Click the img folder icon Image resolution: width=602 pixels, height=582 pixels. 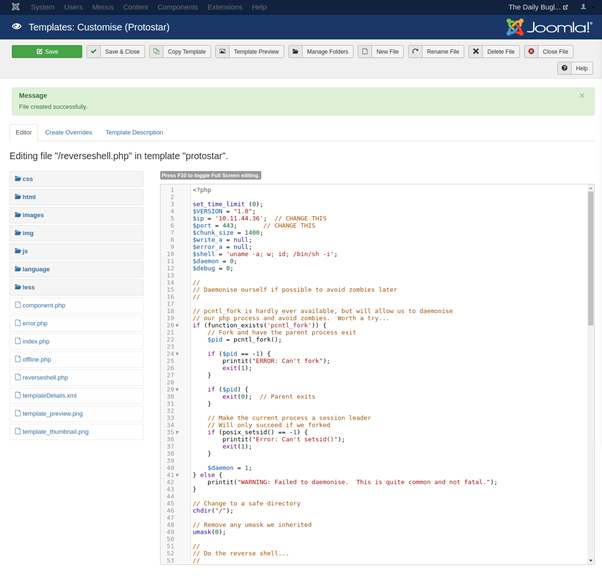pyautogui.click(x=18, y=233)
